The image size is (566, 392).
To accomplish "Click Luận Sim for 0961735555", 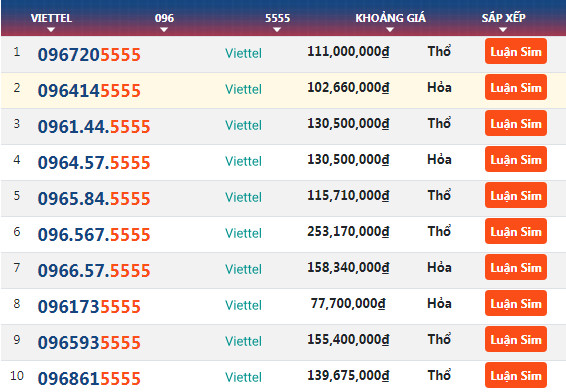I will click(x=516, y=303).
